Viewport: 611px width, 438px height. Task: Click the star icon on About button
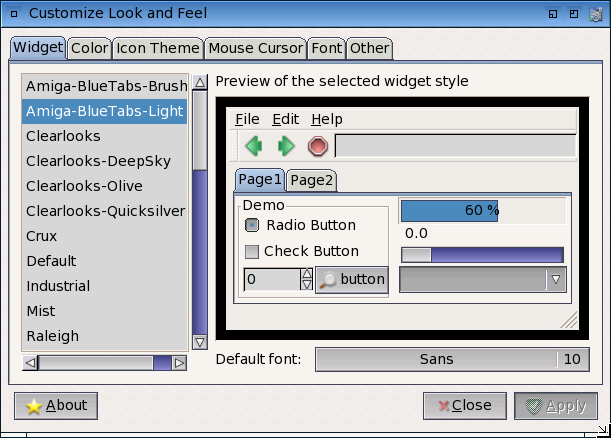(34, 406)
